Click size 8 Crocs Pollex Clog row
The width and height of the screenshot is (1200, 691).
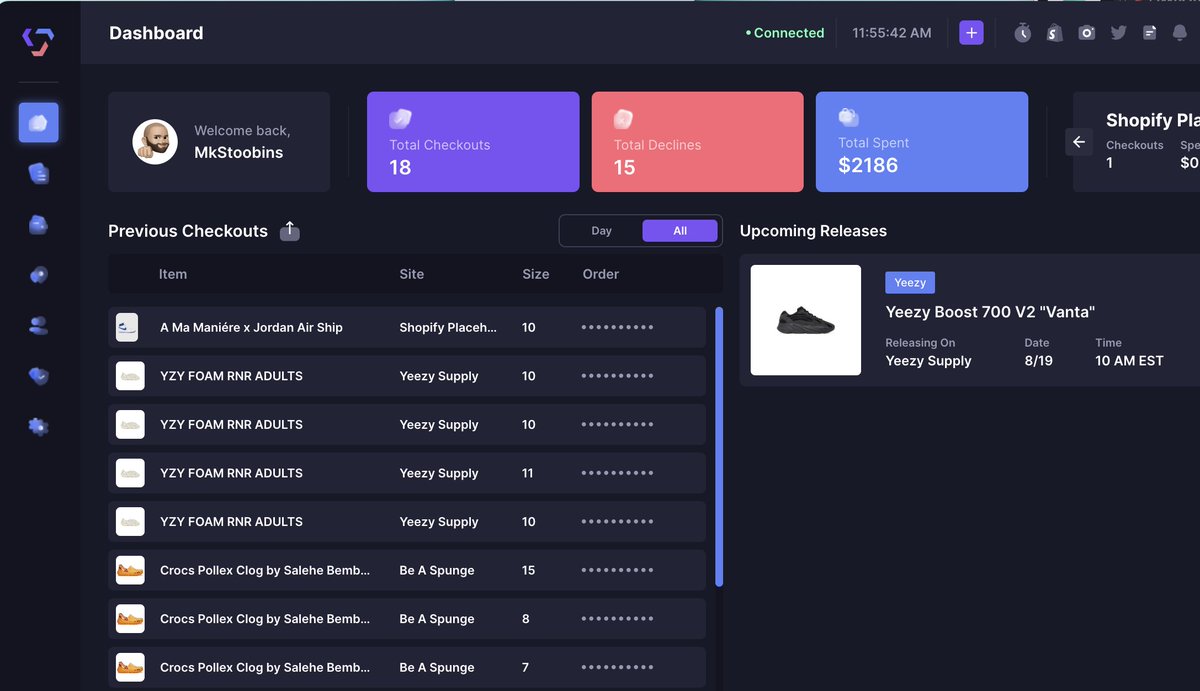click(407, 619)
